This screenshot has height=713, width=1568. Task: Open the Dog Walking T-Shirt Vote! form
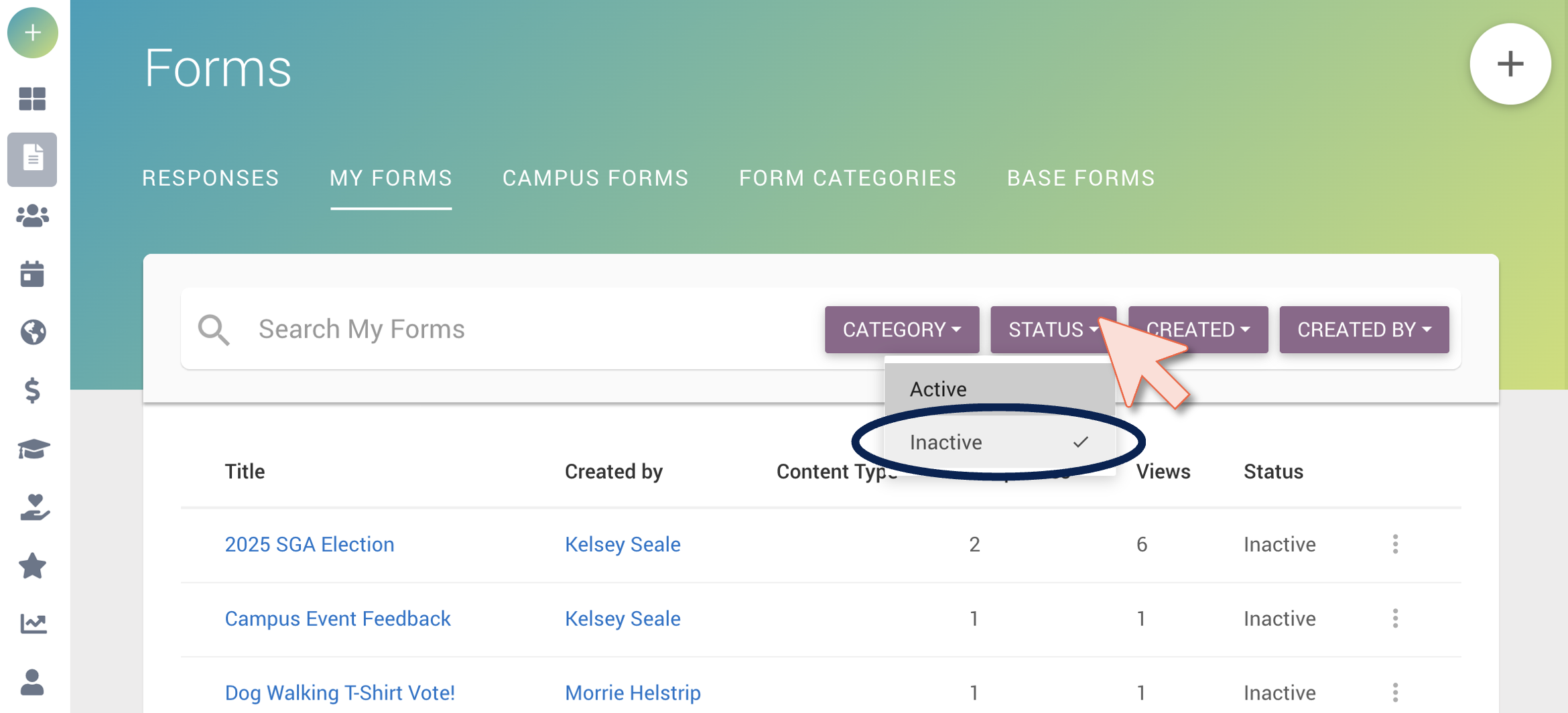coord(340,692)
